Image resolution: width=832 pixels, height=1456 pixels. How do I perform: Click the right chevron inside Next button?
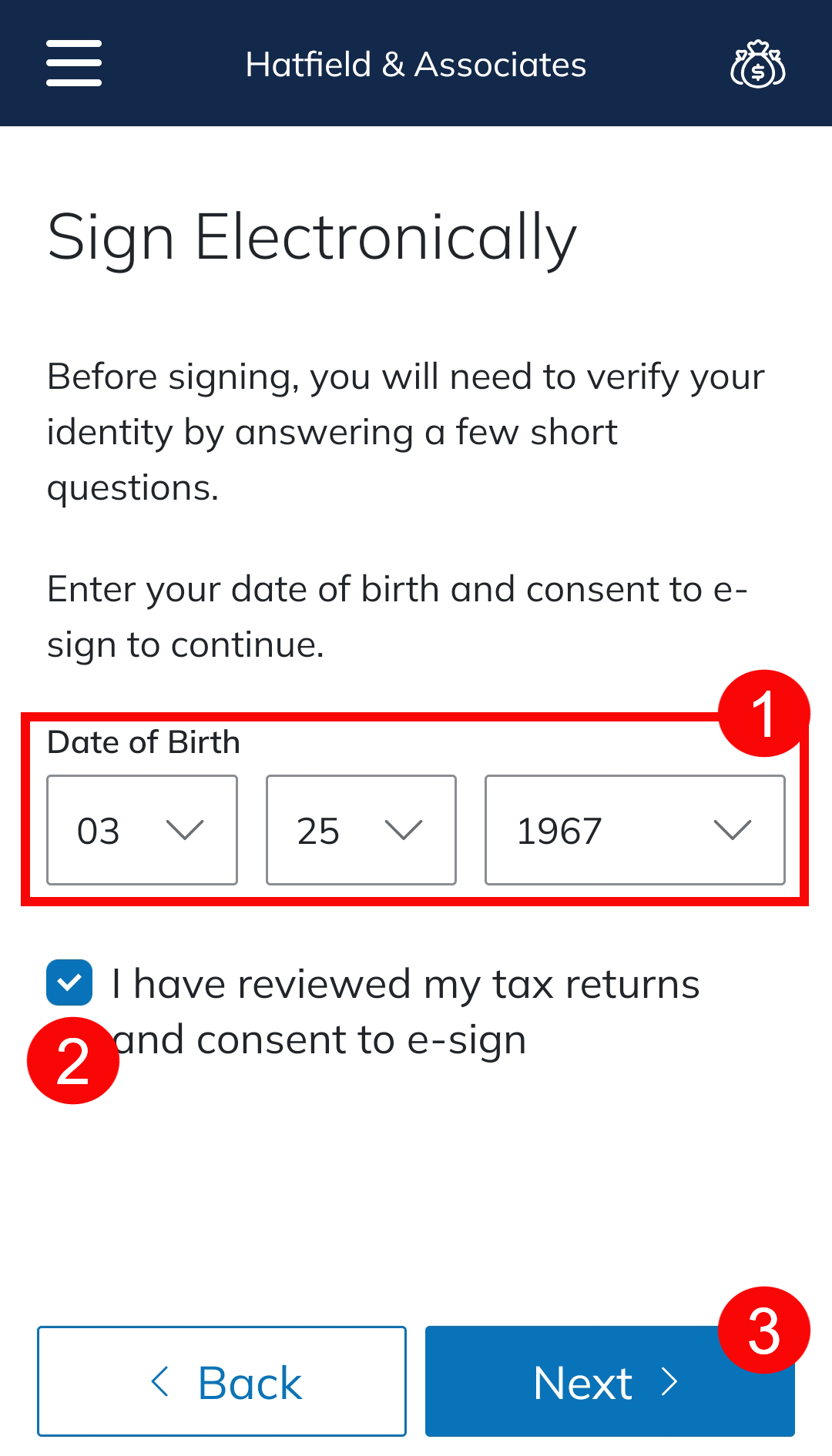(669, 1382)
